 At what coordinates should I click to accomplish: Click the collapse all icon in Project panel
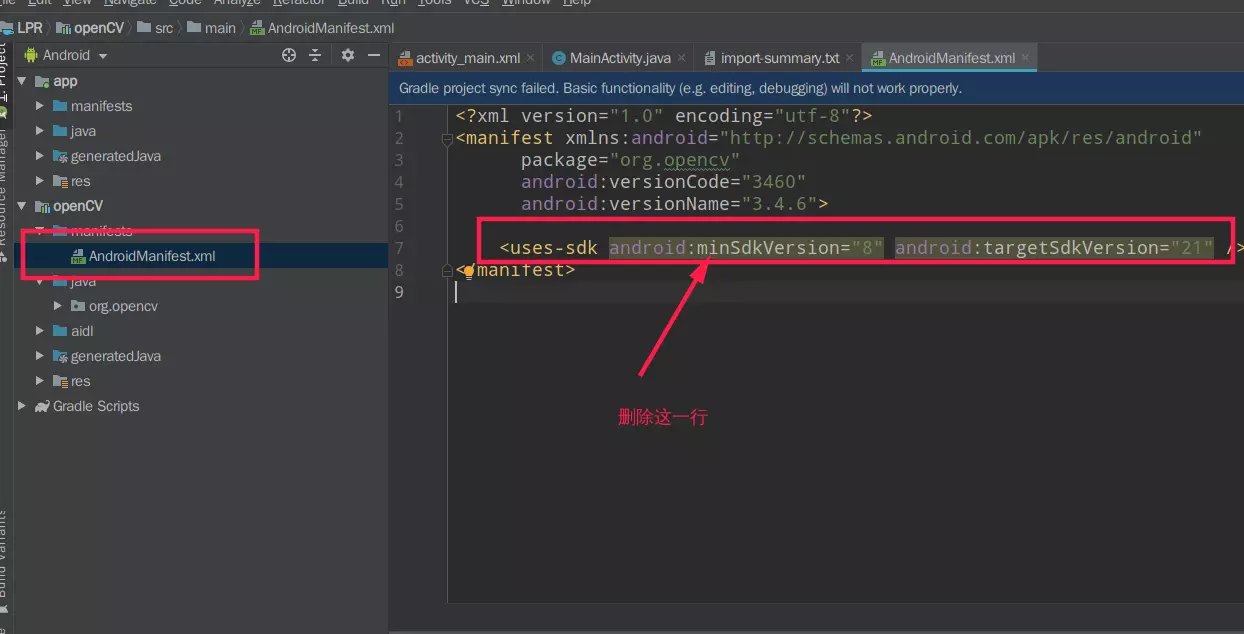315,55
